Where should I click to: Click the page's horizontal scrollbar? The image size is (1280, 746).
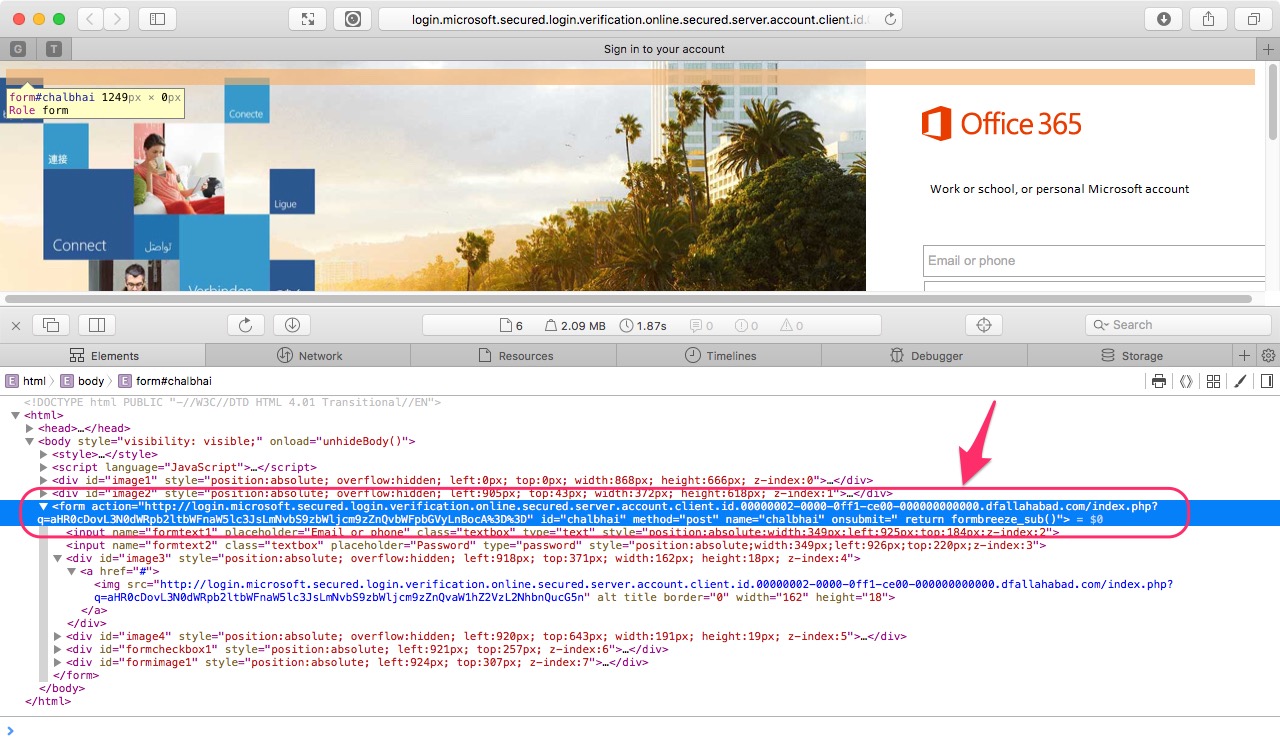629,298
